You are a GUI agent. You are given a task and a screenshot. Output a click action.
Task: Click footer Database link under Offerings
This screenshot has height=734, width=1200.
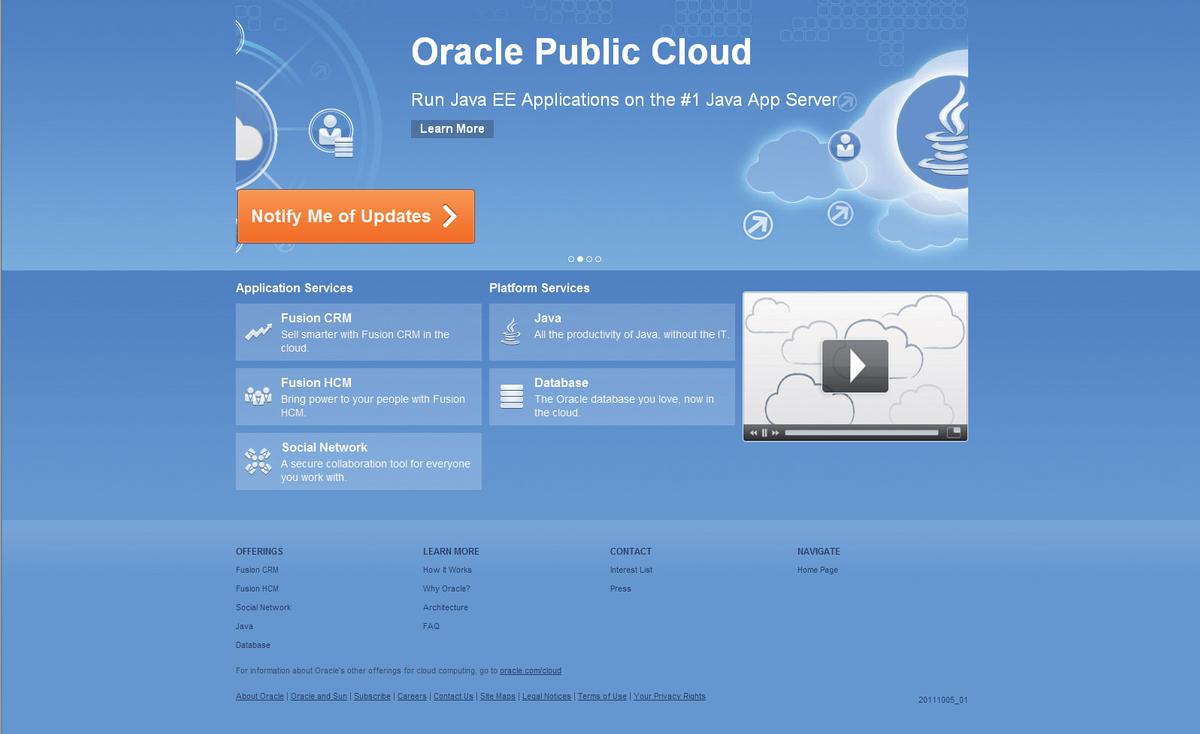[x=253, y=645]
